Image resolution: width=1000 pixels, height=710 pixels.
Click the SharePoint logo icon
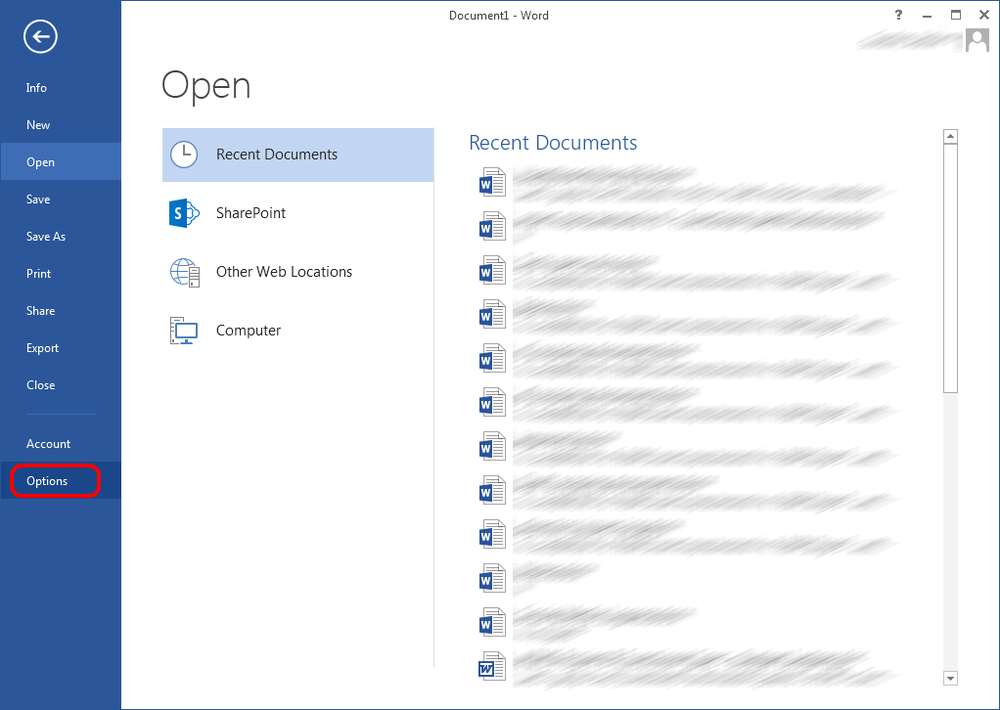(184, 213)
